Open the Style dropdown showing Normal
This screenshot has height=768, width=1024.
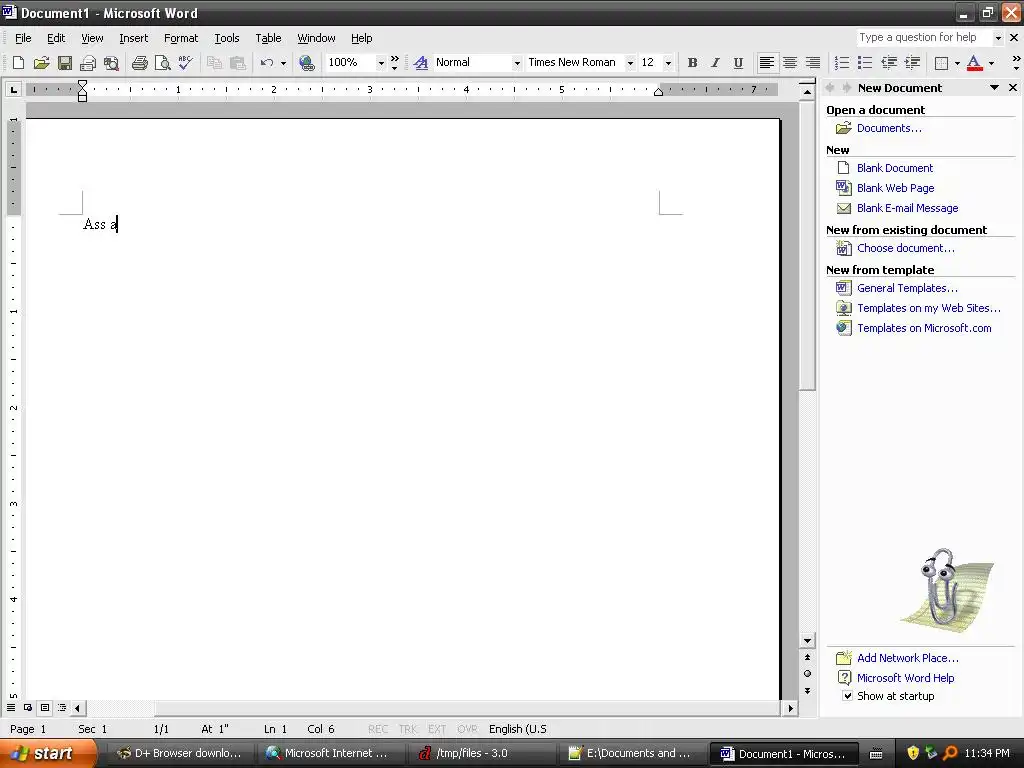pyautogui.click(x=517, y=63)
